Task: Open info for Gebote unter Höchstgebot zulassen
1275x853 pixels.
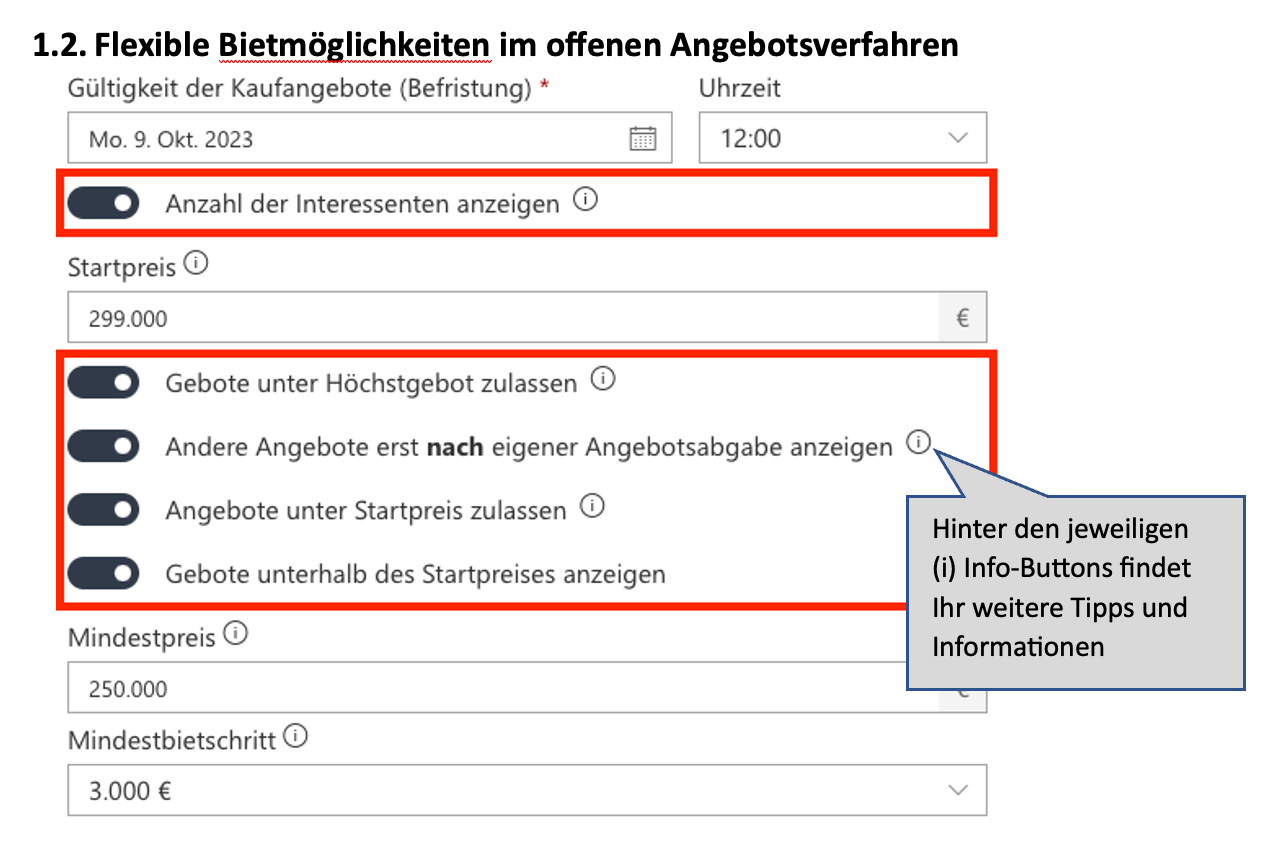Action: click(602, 380)
